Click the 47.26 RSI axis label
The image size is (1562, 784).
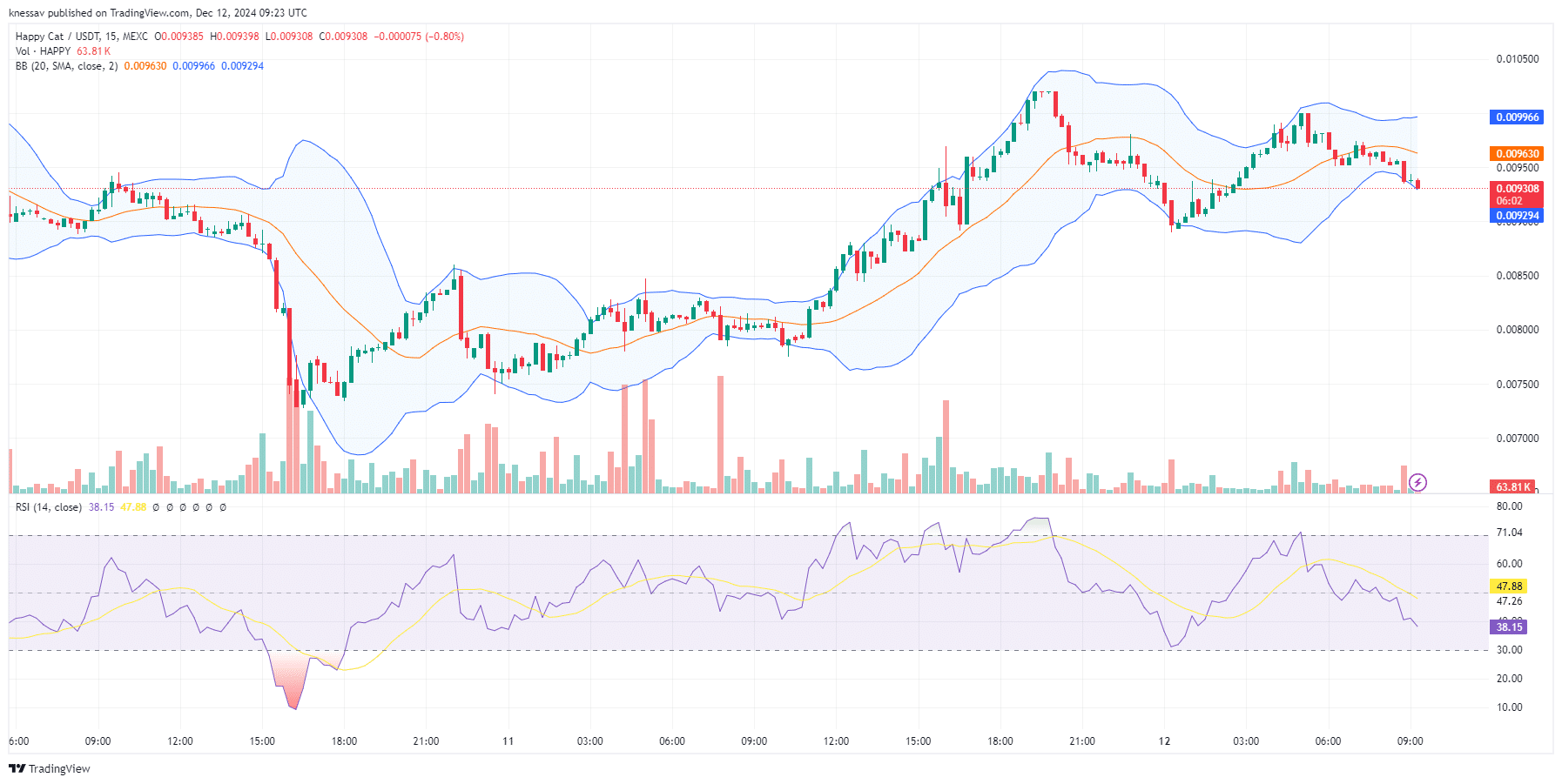1509,601
